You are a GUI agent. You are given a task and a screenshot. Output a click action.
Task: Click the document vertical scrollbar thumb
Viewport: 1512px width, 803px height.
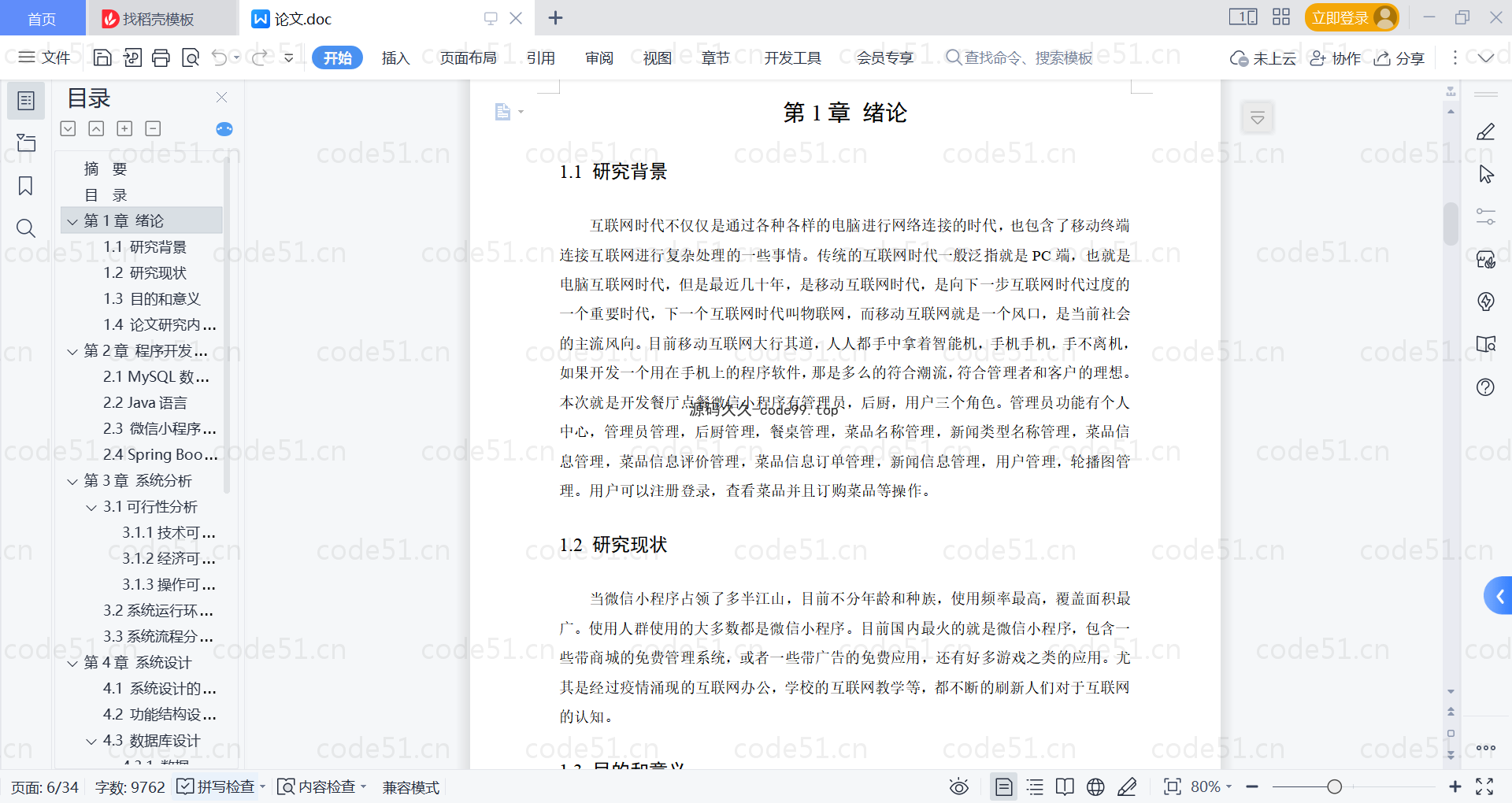click(x=1451, y=224)
